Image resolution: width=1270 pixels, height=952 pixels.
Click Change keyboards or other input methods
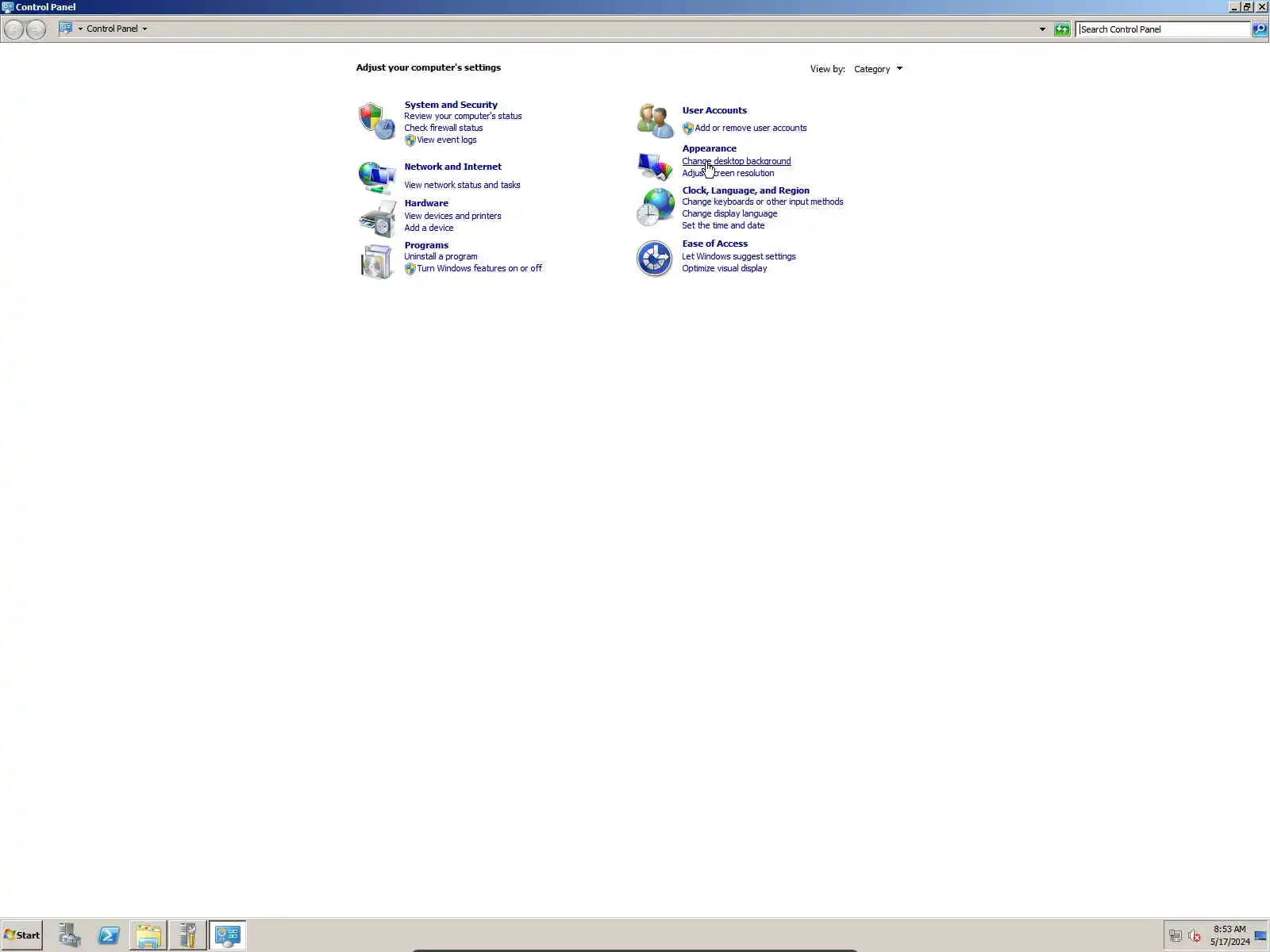pyautogui.click(x=762, y=202)
